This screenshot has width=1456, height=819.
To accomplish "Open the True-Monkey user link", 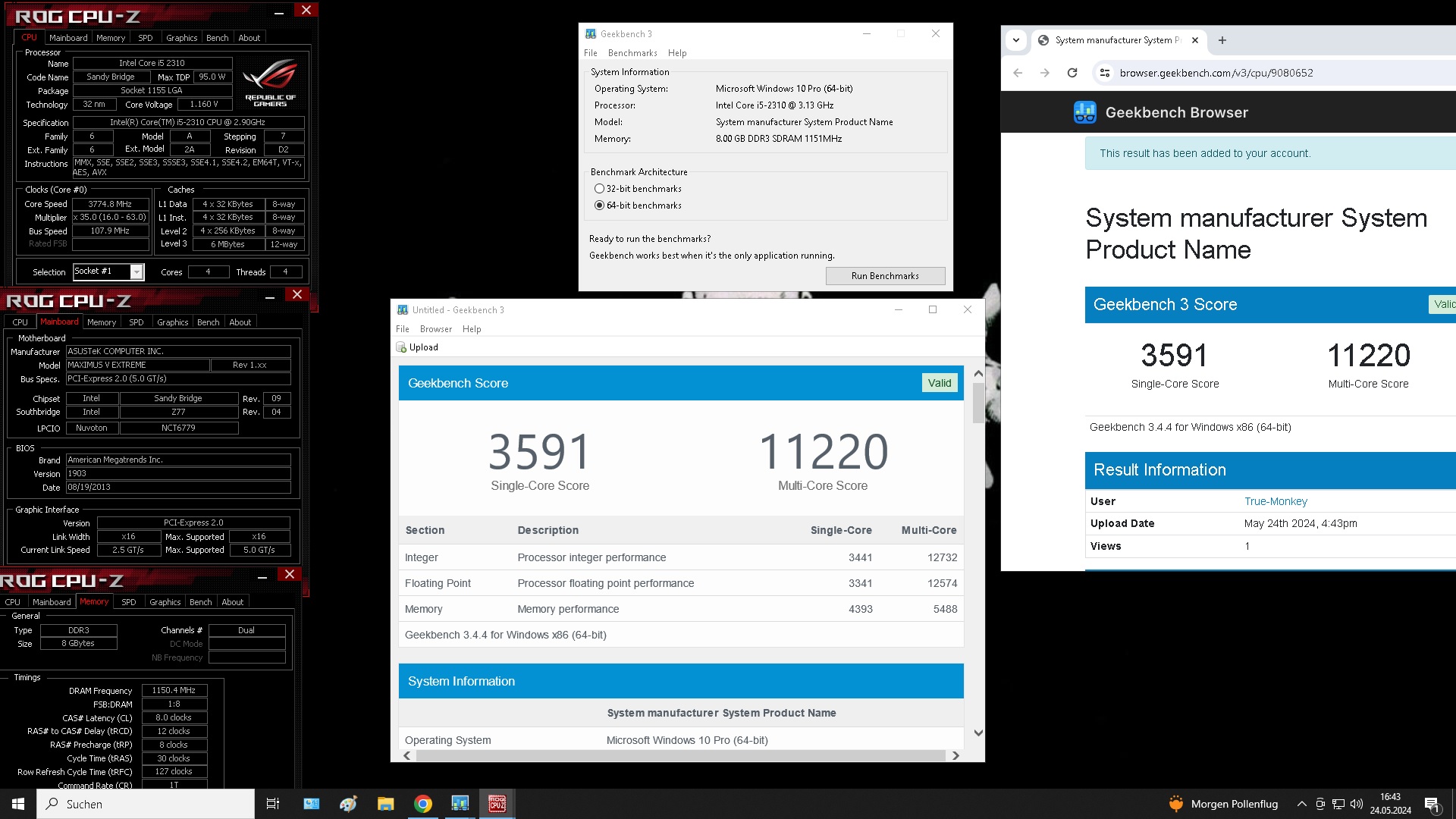I will 1276,501.
